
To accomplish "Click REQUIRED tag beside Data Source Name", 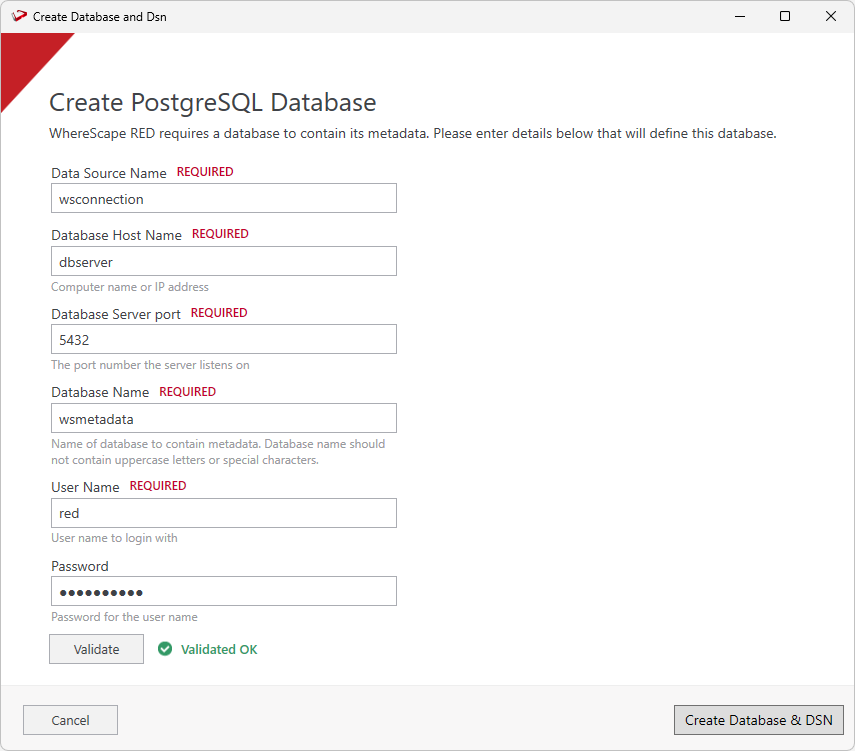I will (x=205, y=172).
